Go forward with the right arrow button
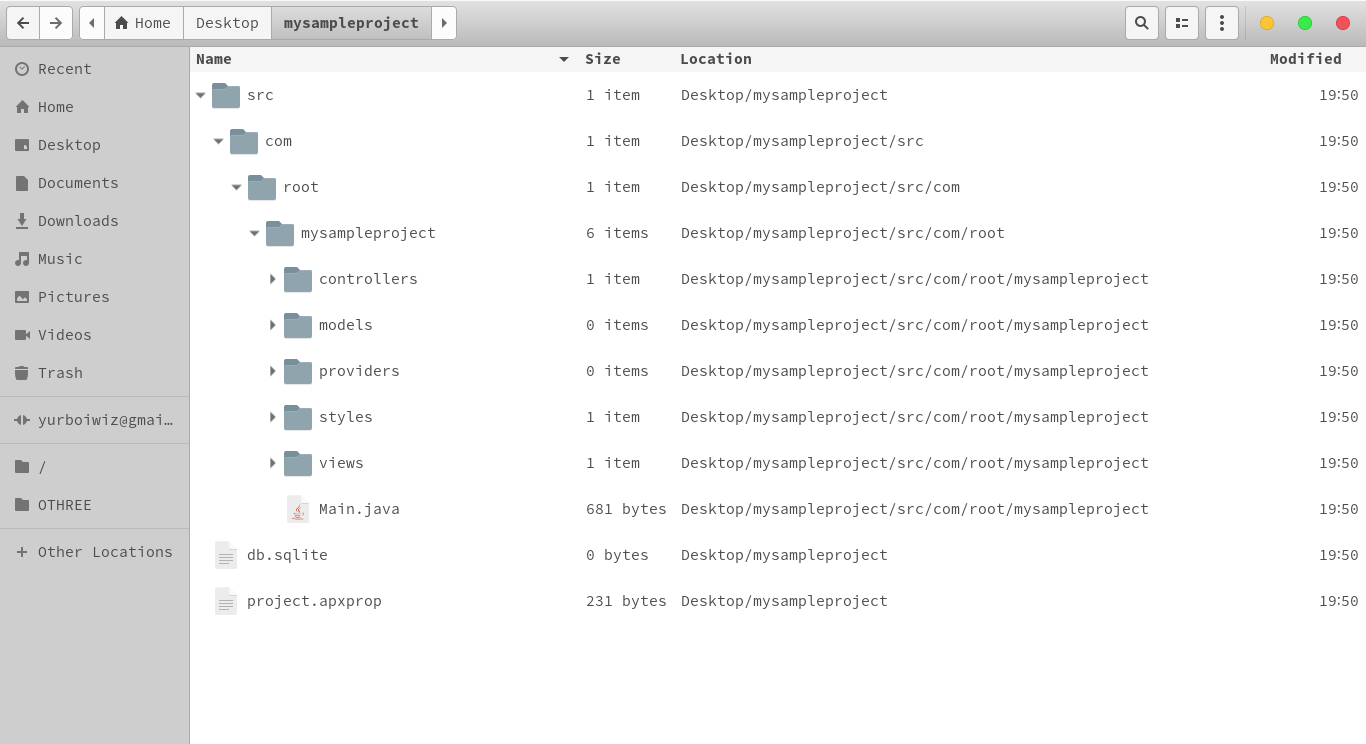This screenshot has width=1366, height=744. point(56,23)
